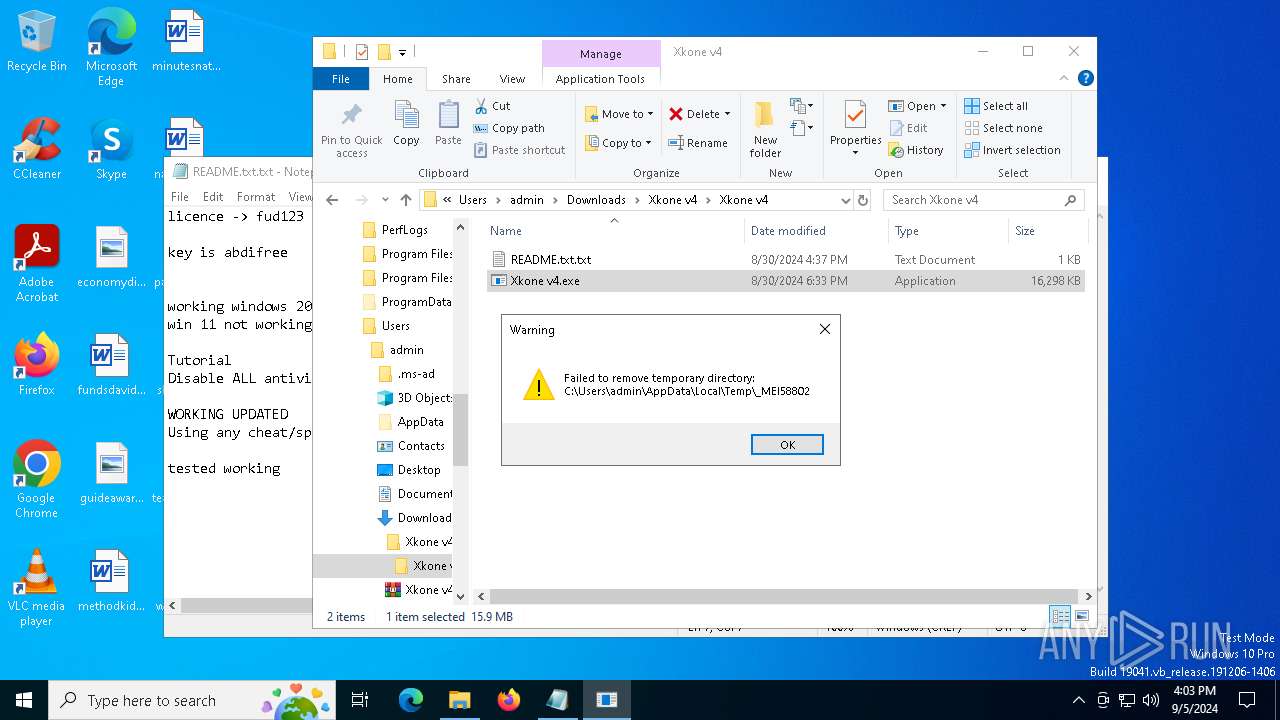Open Notepad Format menu
The width and height of the screenshot is (1280, 720).
(256, 197)
